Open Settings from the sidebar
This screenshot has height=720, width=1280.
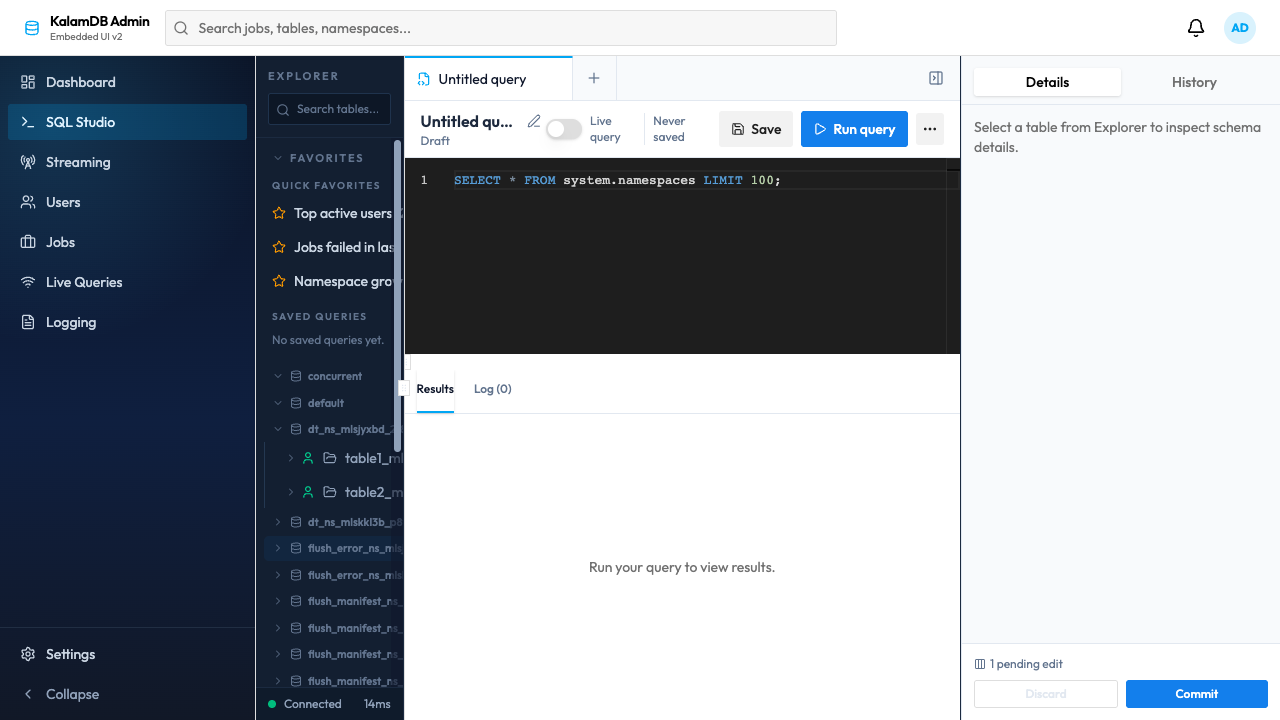pyautogui.click(x=70, y=654)
